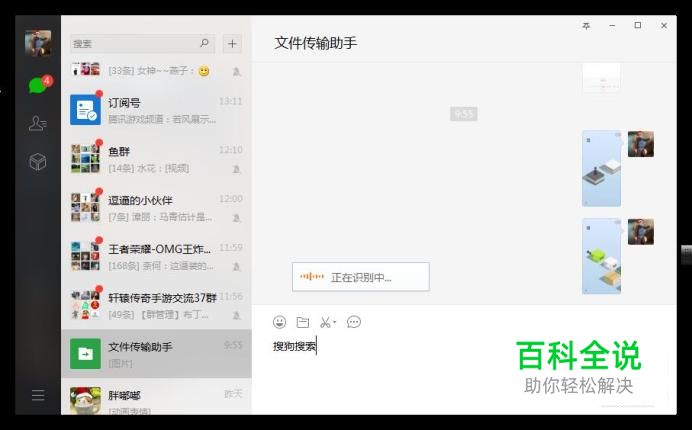Open the 订阅号 subscriptions conversation

156,110
